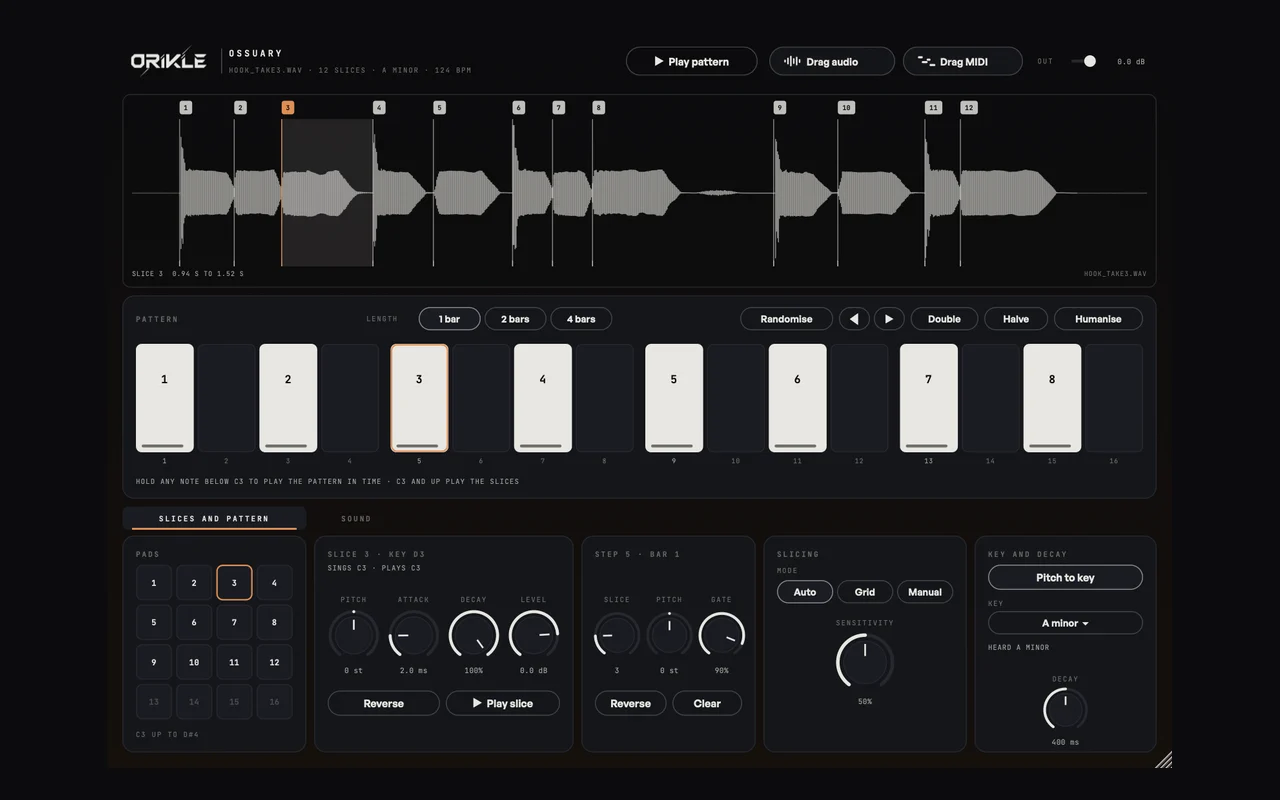This screenshot has height=800, width=1280.
Task: Click the Drag audio waveform button
Action: click(832, 61)
